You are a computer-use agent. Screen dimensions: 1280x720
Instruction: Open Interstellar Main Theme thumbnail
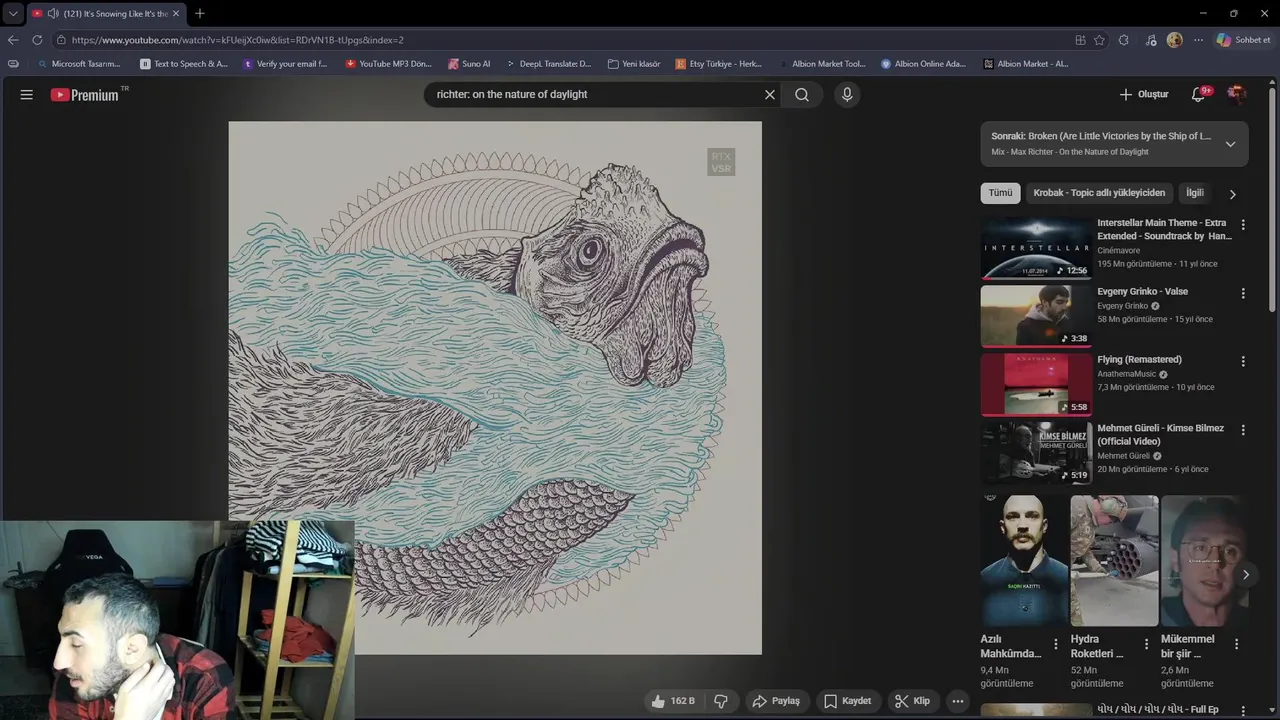[1036, 248]
